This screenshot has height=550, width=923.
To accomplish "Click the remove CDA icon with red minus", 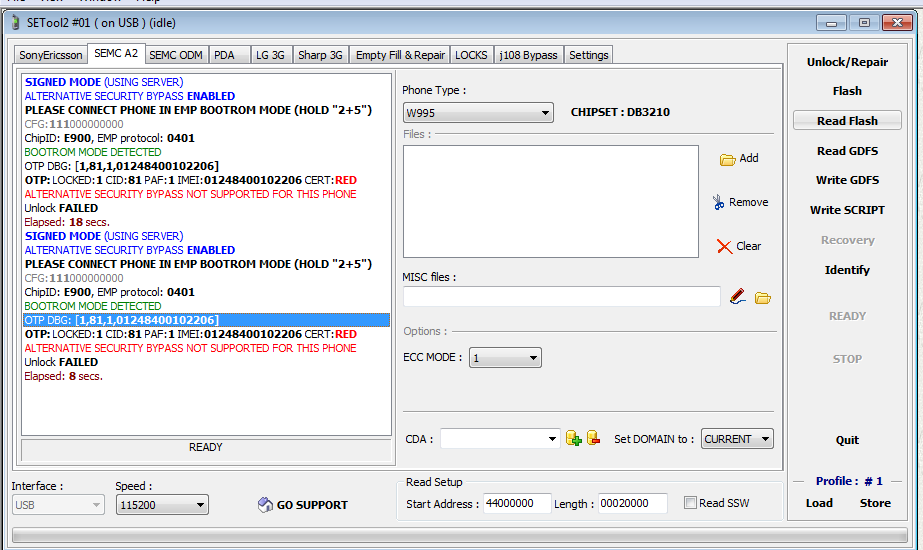I will pos(593,438).
